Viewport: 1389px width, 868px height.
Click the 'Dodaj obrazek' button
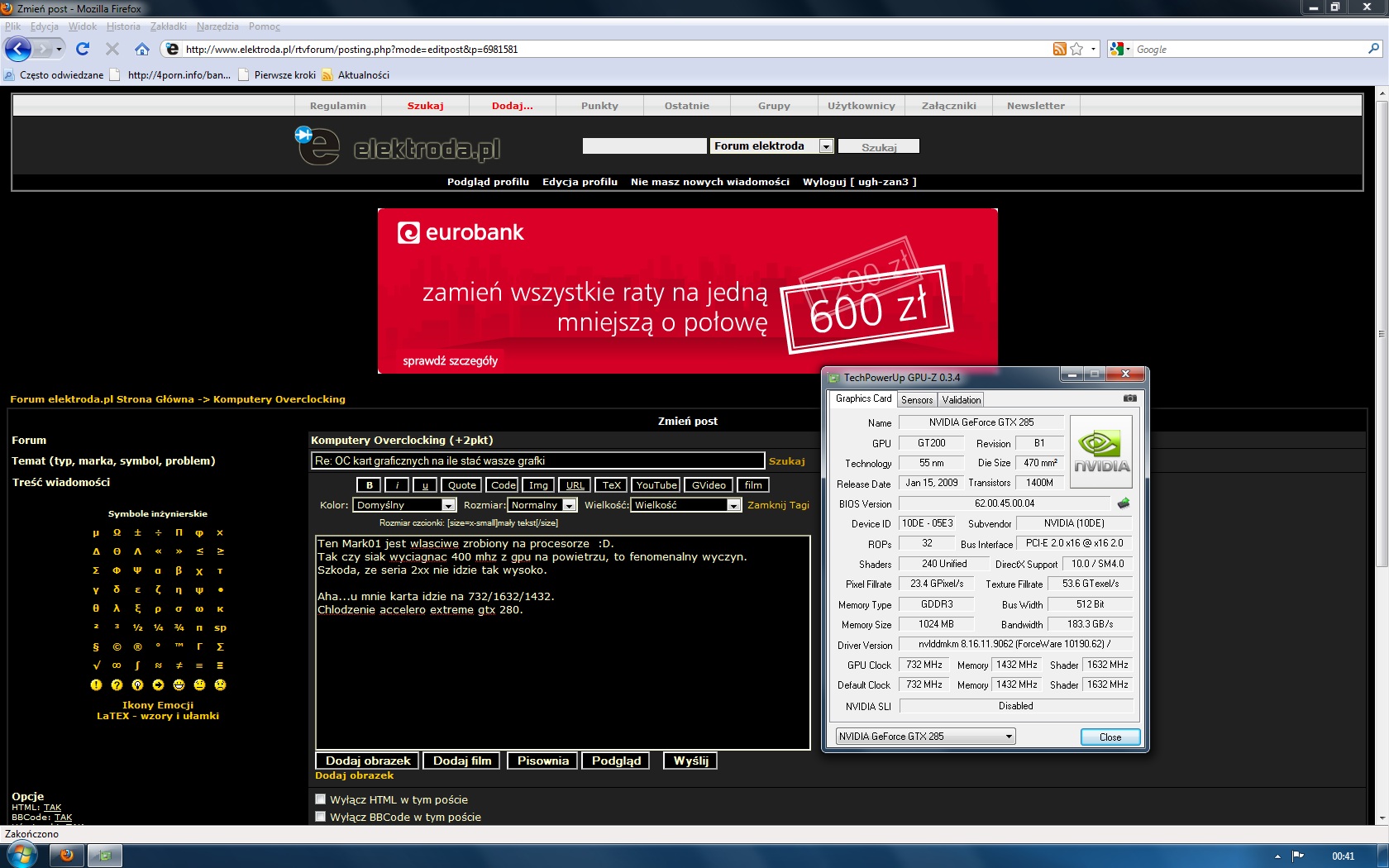[368, 761]
